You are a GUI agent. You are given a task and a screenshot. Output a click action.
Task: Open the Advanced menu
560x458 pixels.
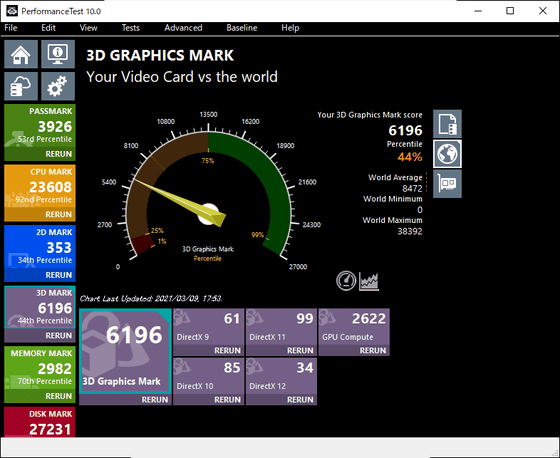[183, 28]
